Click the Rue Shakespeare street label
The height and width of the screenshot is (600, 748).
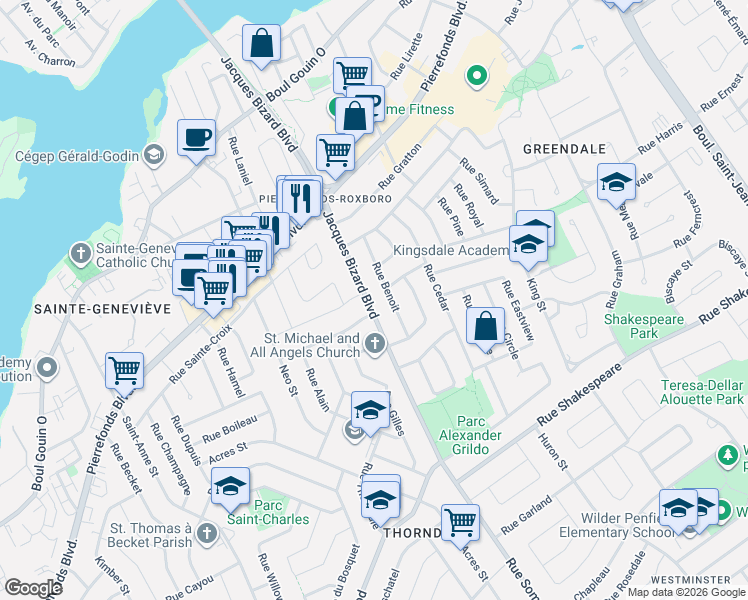580,394
